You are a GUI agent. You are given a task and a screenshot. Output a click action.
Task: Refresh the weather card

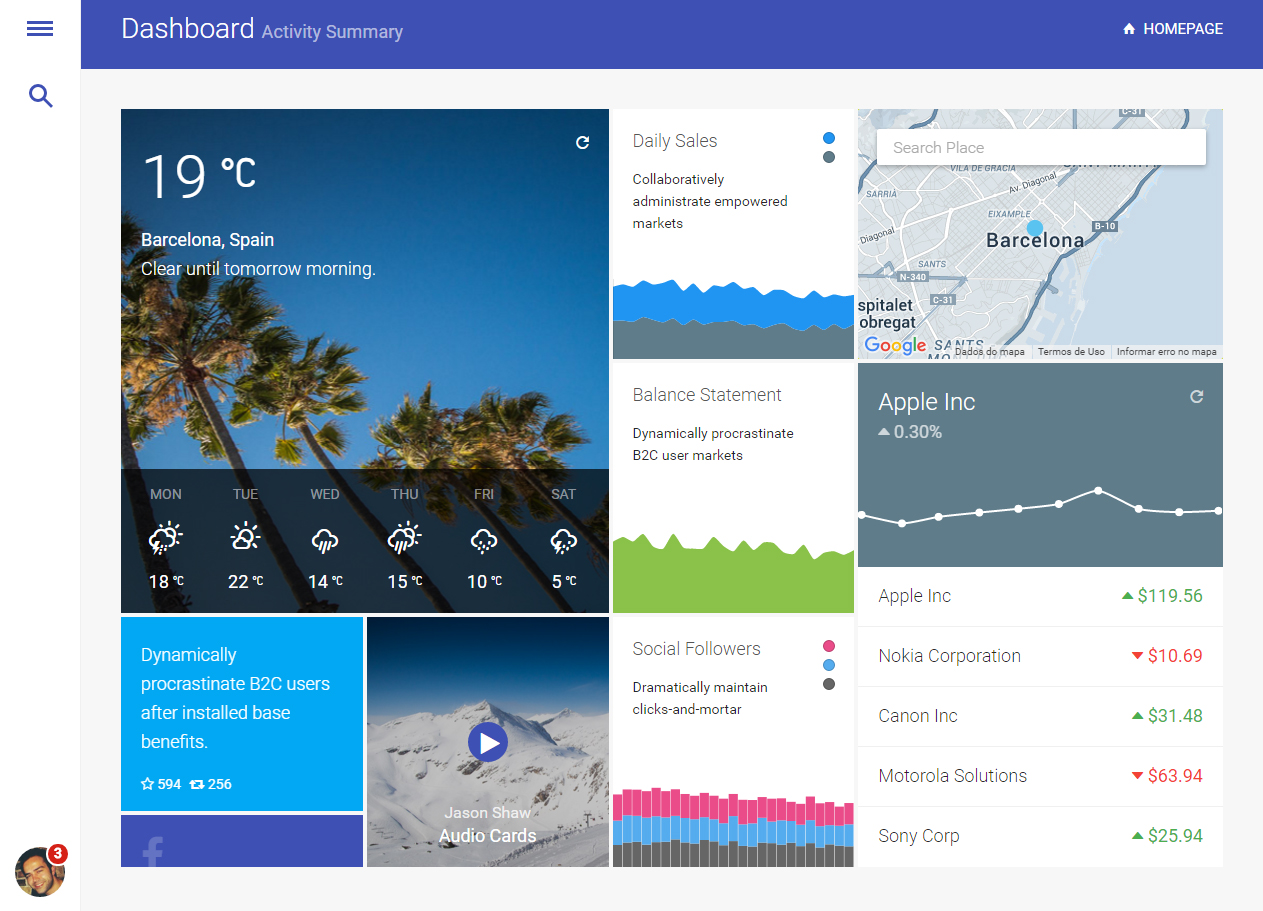tap(583, 143)
